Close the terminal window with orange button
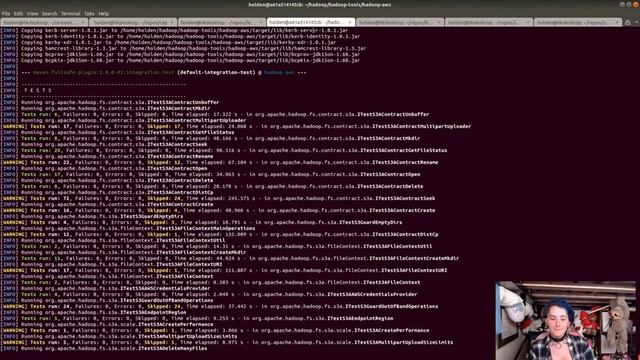This screenshot has width=640, height=360. [636, 4]
